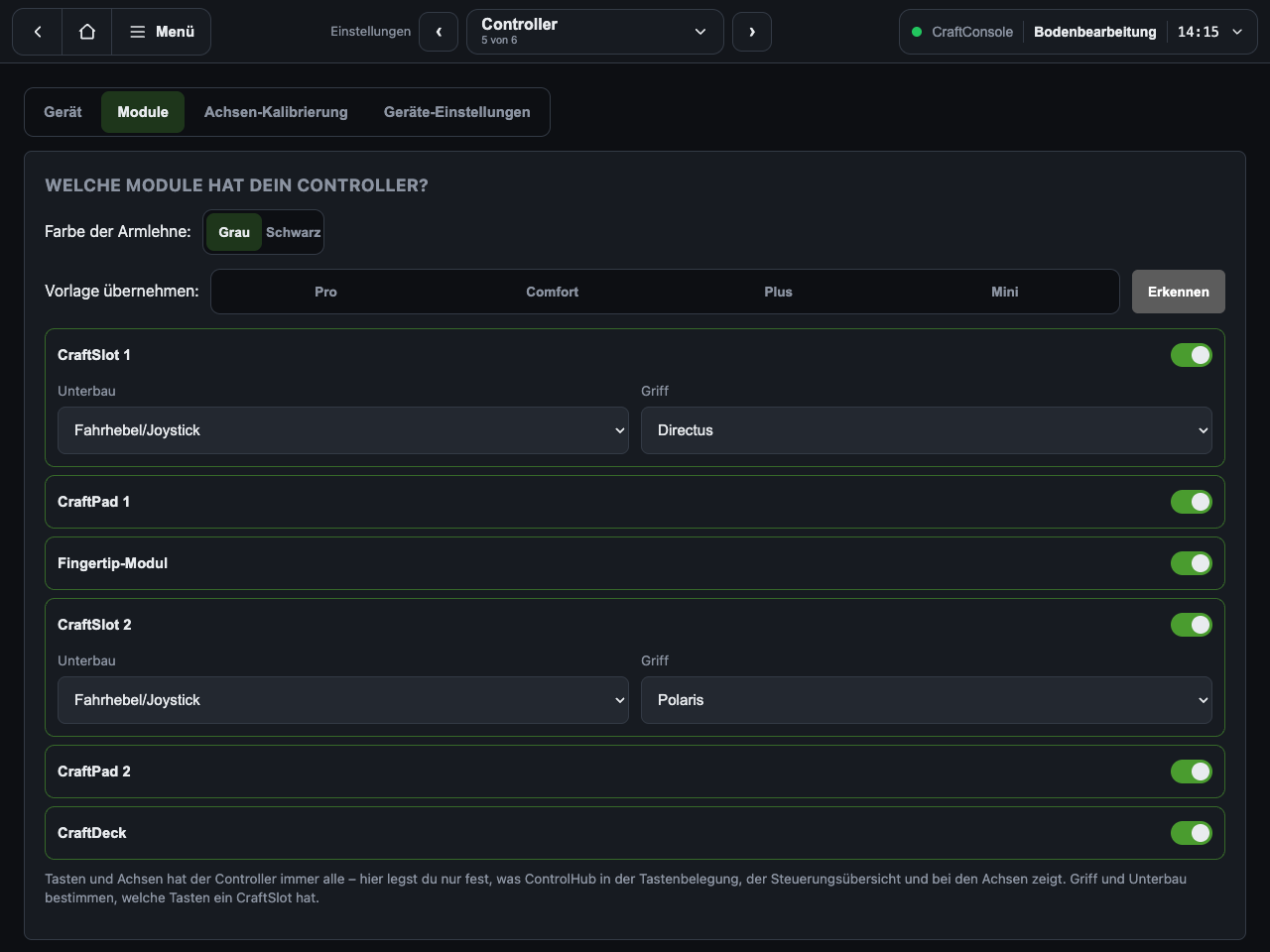The height and width of the screenshot is (952, 1270).
Task: Open CraftSlot 2 Unterbau dropdown
Action: (x=343, y=700)
